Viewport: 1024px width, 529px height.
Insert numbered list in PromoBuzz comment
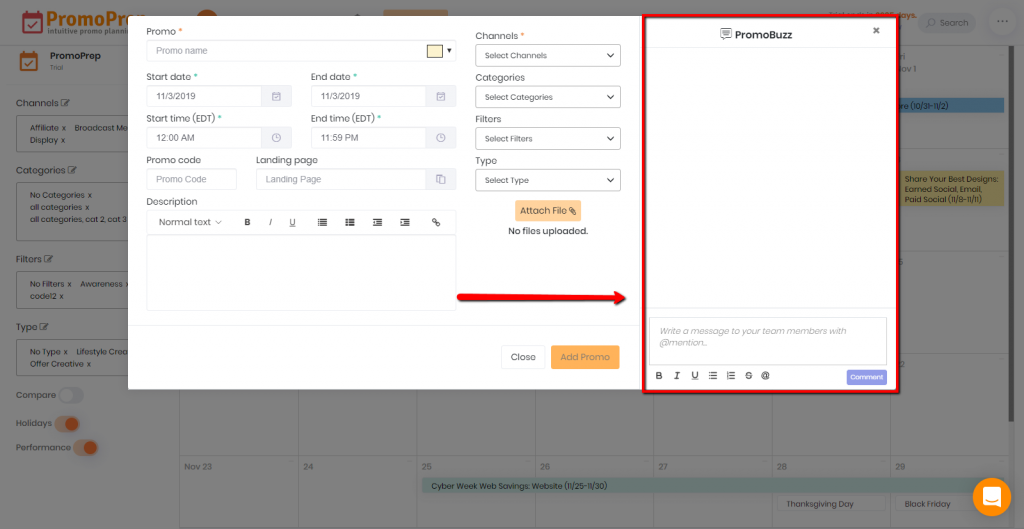(x=731, y=376)
